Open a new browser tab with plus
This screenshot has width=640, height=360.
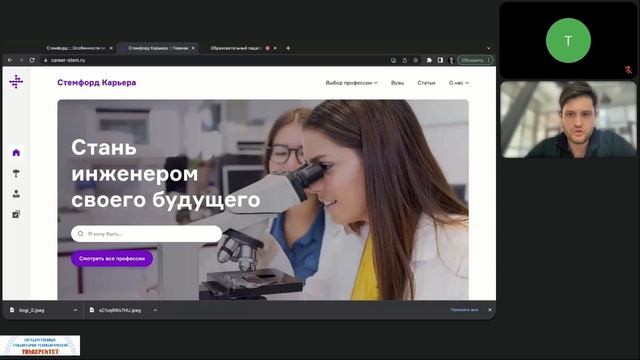288,48
